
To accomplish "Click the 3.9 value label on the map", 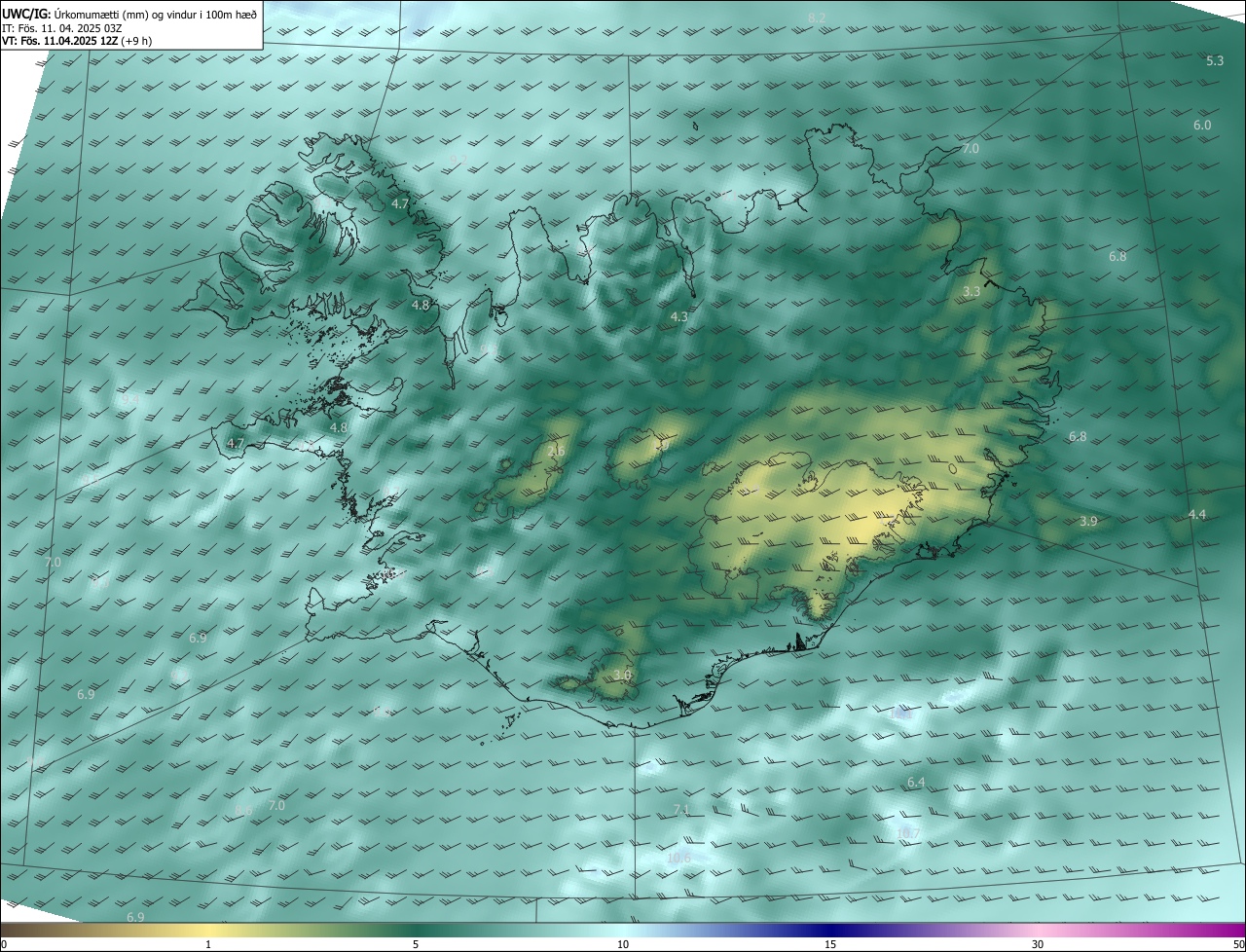I will [x=1088, y=522].
